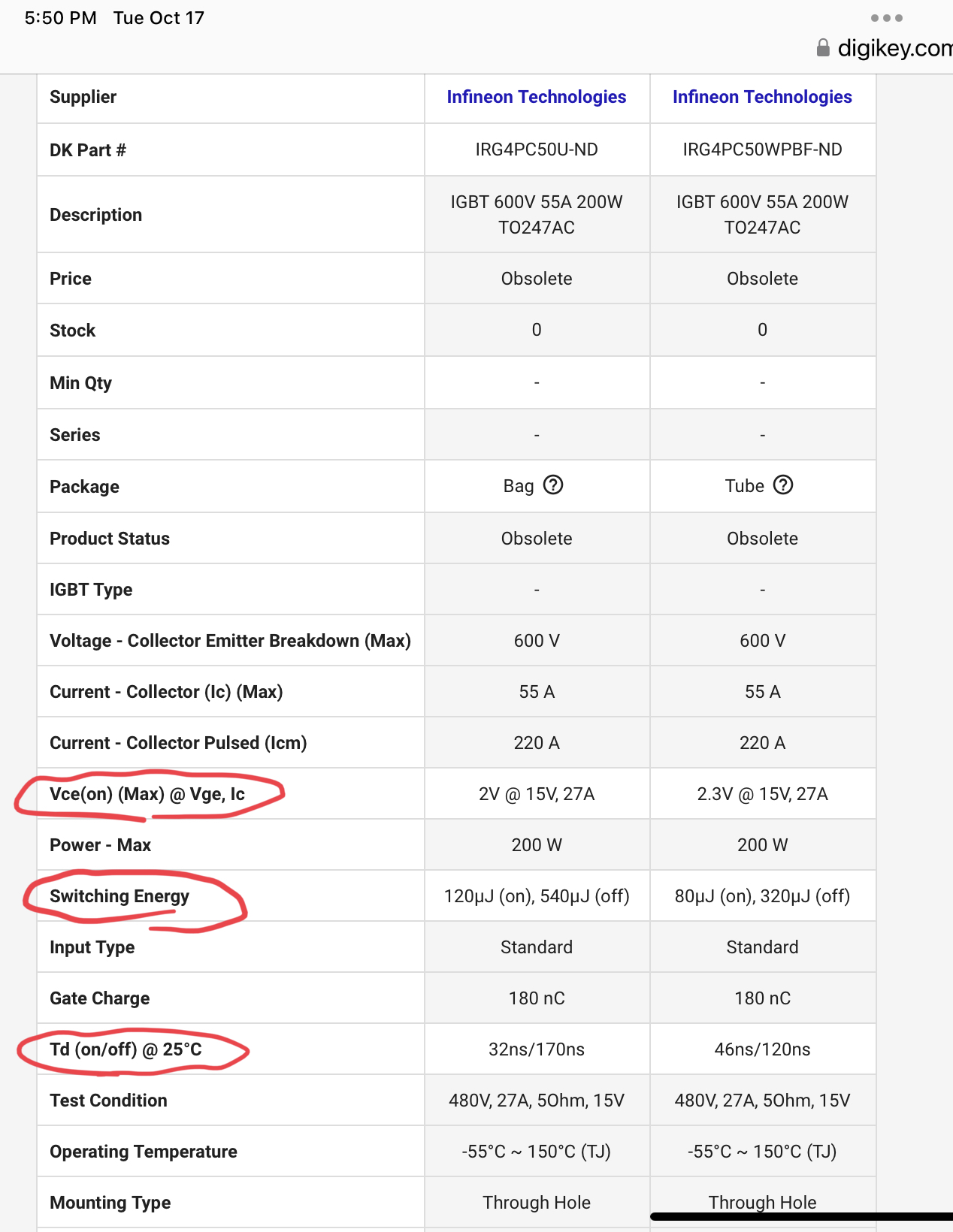Image resolution: width=953 pixels, height=1232 pixels.
Task: Click the Switching Energy row label
Action: point(120,896)
